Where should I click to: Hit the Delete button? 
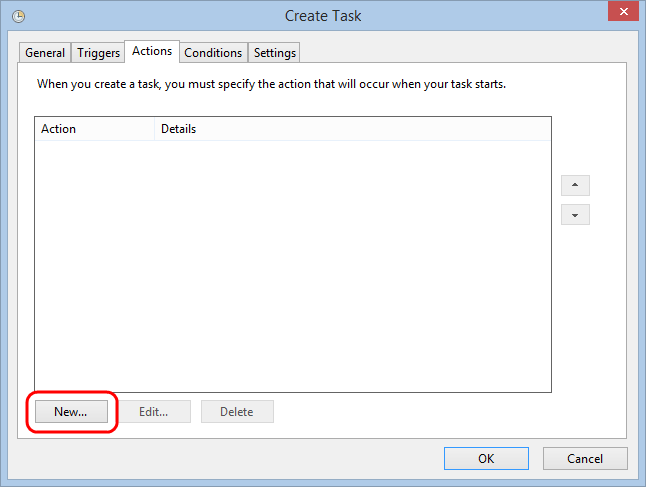[x=237, y=411]
